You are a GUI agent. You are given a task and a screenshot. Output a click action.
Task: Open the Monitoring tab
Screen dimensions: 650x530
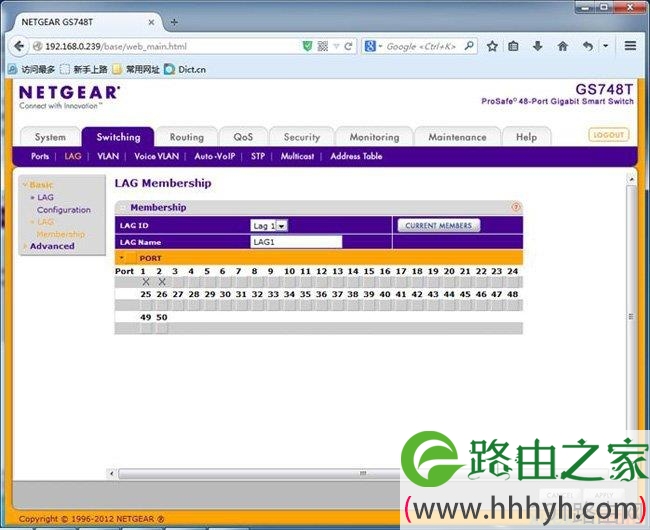coord(374,137)
